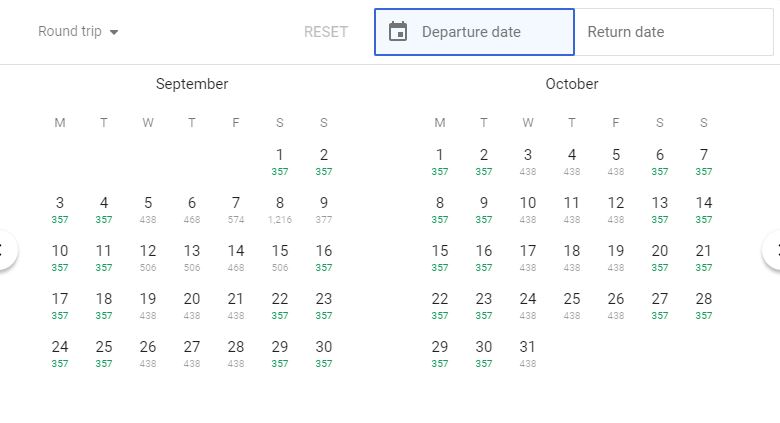This screenshot has height=423, width=780.
Task: Select October 31 in the calendar
Action: click(x=528, y=352)
